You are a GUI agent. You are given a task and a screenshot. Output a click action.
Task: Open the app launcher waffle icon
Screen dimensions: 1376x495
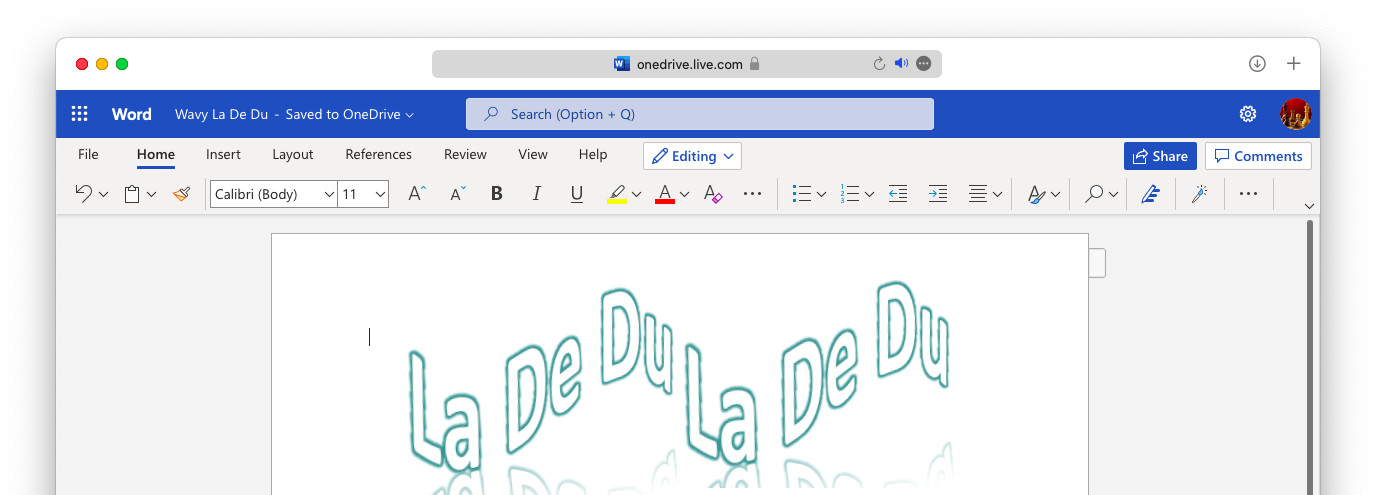[80, 114]
